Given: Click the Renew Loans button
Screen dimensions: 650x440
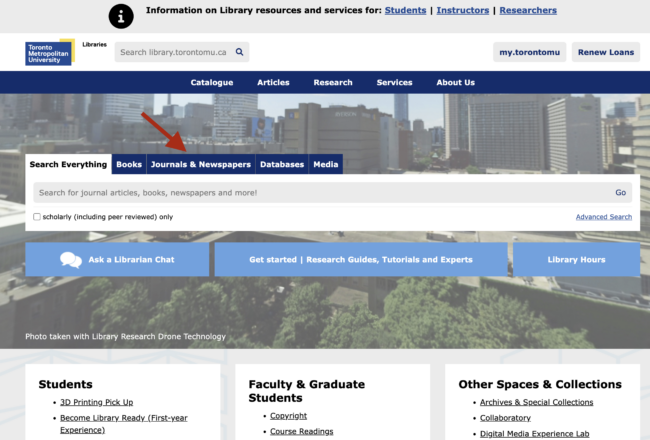Looking at the screenshot, I should click(x=606, y=52).
